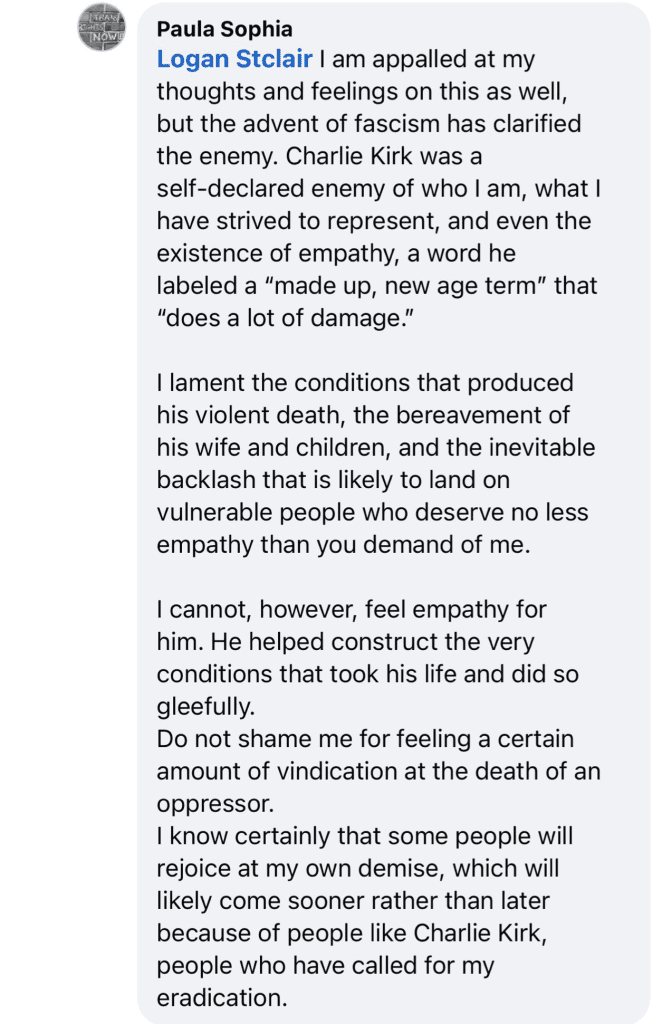Screen dimensions: 662x1024
Task: Click the line "his violent death, the bereavement"
Action: (x=365, y=415)
